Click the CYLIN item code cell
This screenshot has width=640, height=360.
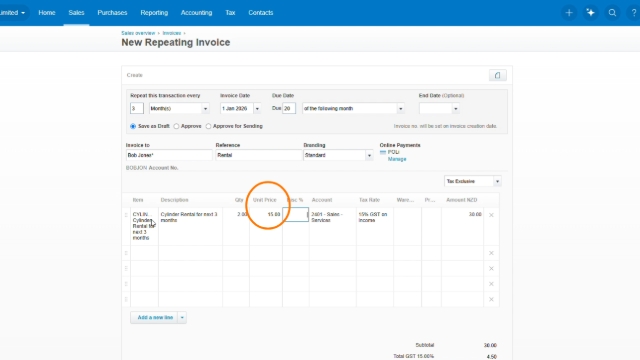[x=144, y=226]
